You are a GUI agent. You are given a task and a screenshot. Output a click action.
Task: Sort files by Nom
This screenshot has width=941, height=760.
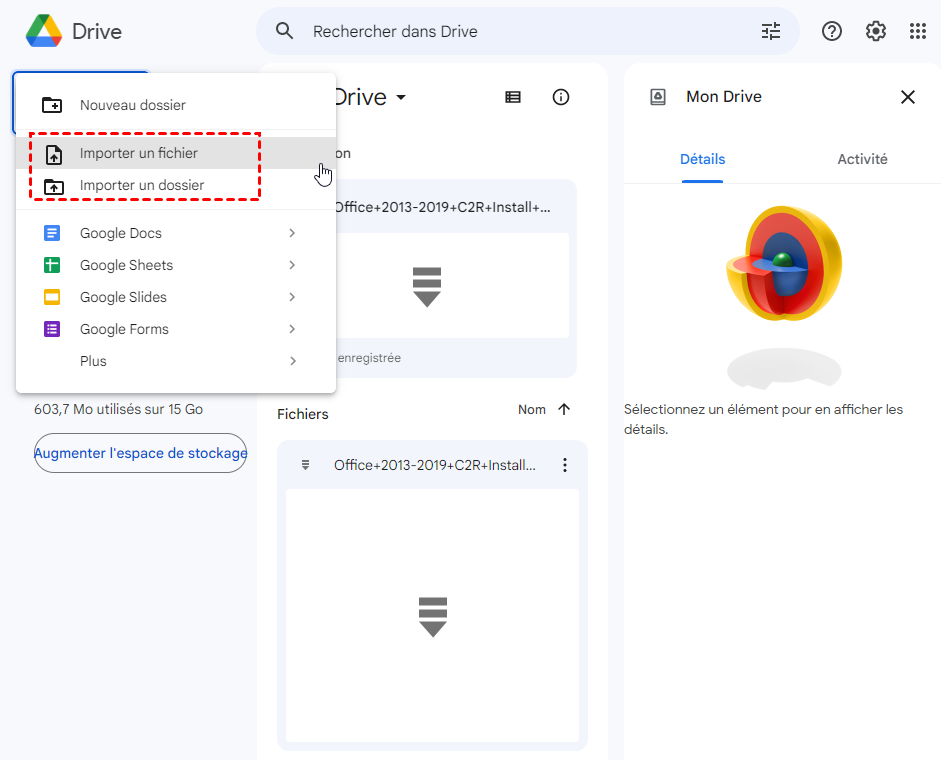[532, 409]
